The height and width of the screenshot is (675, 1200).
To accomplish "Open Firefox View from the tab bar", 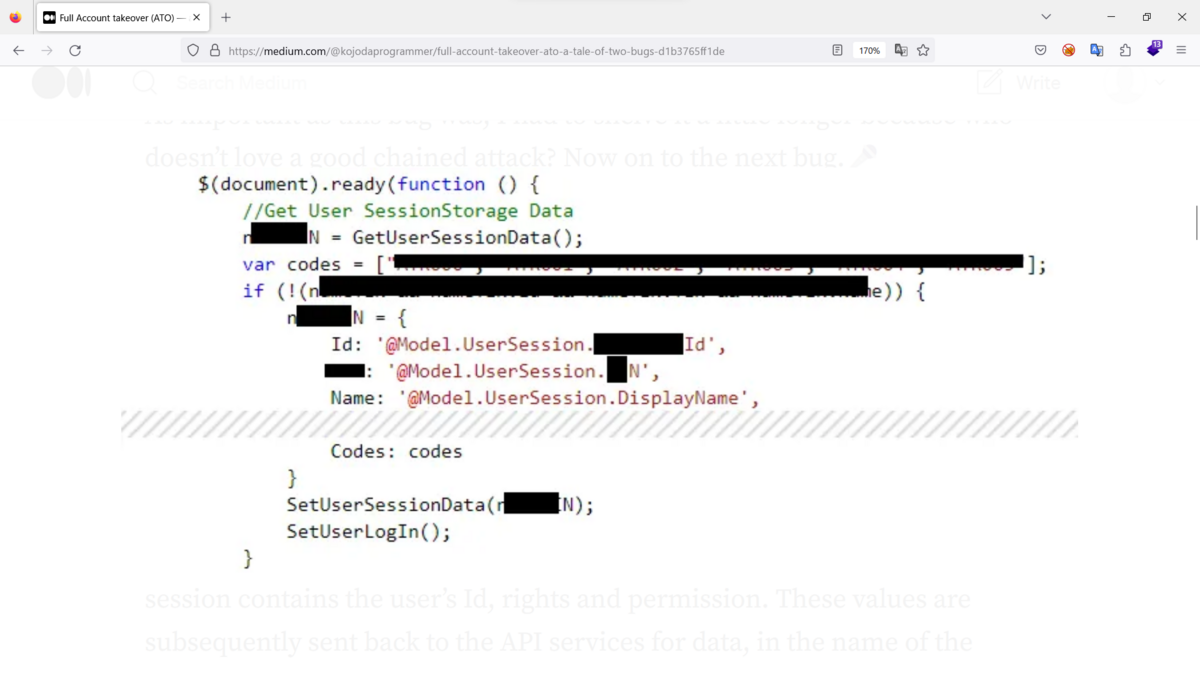I will 15,17.
